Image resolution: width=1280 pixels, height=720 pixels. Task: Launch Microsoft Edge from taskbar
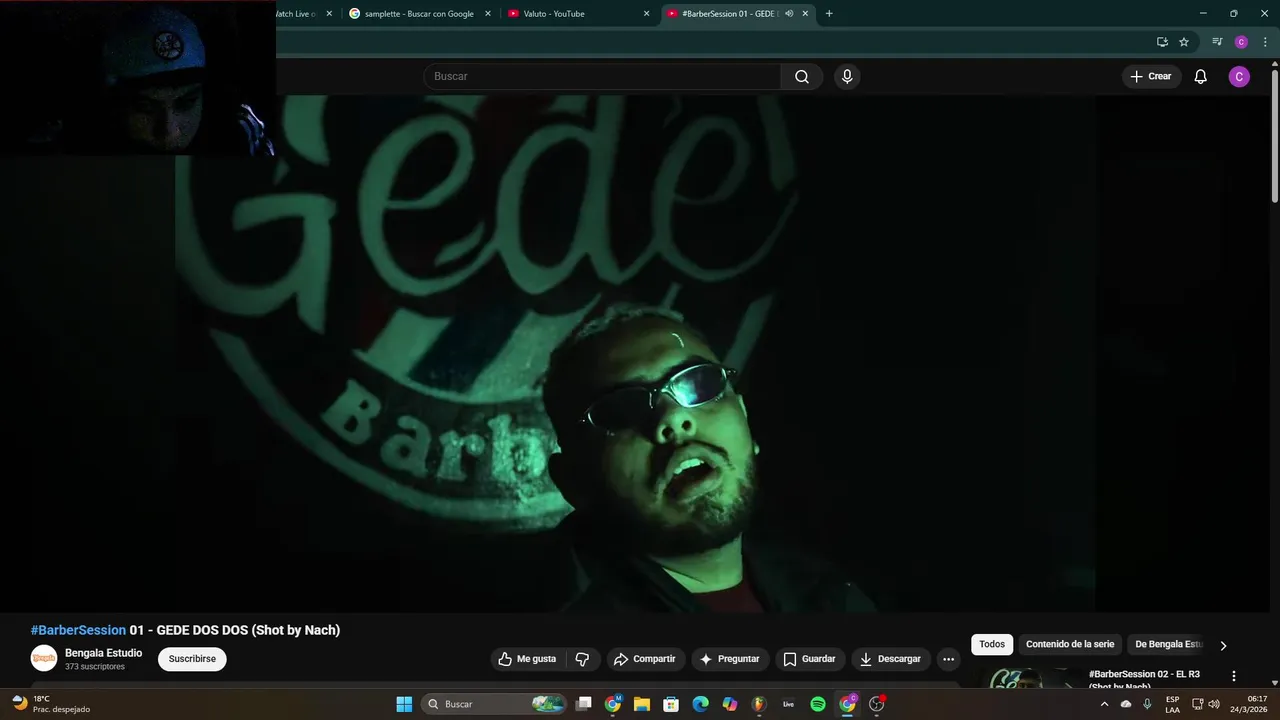click(x=701, y=704)
